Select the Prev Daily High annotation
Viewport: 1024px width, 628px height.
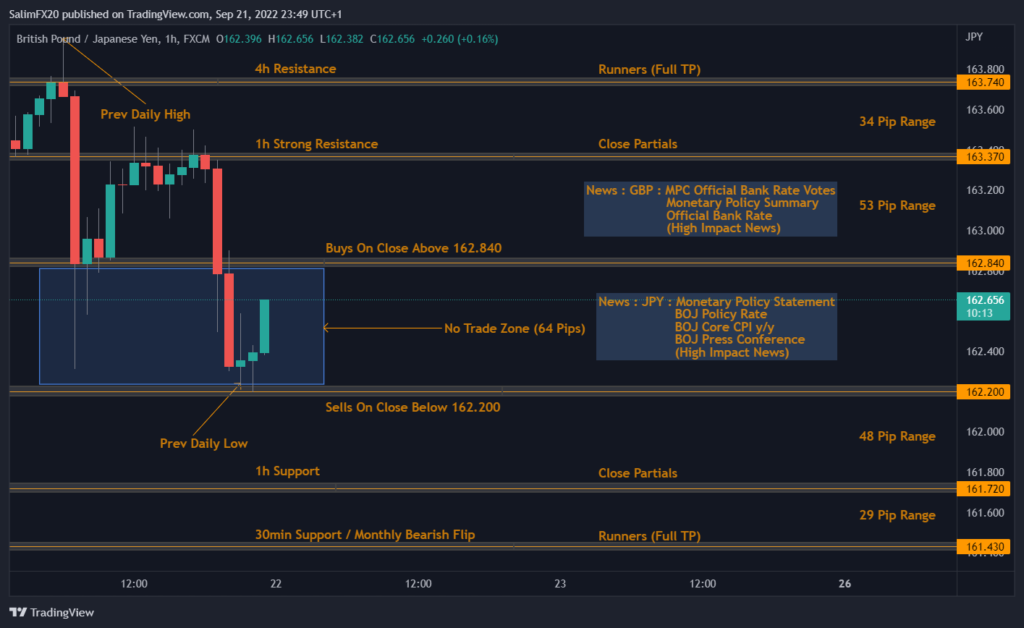(145, 114)
